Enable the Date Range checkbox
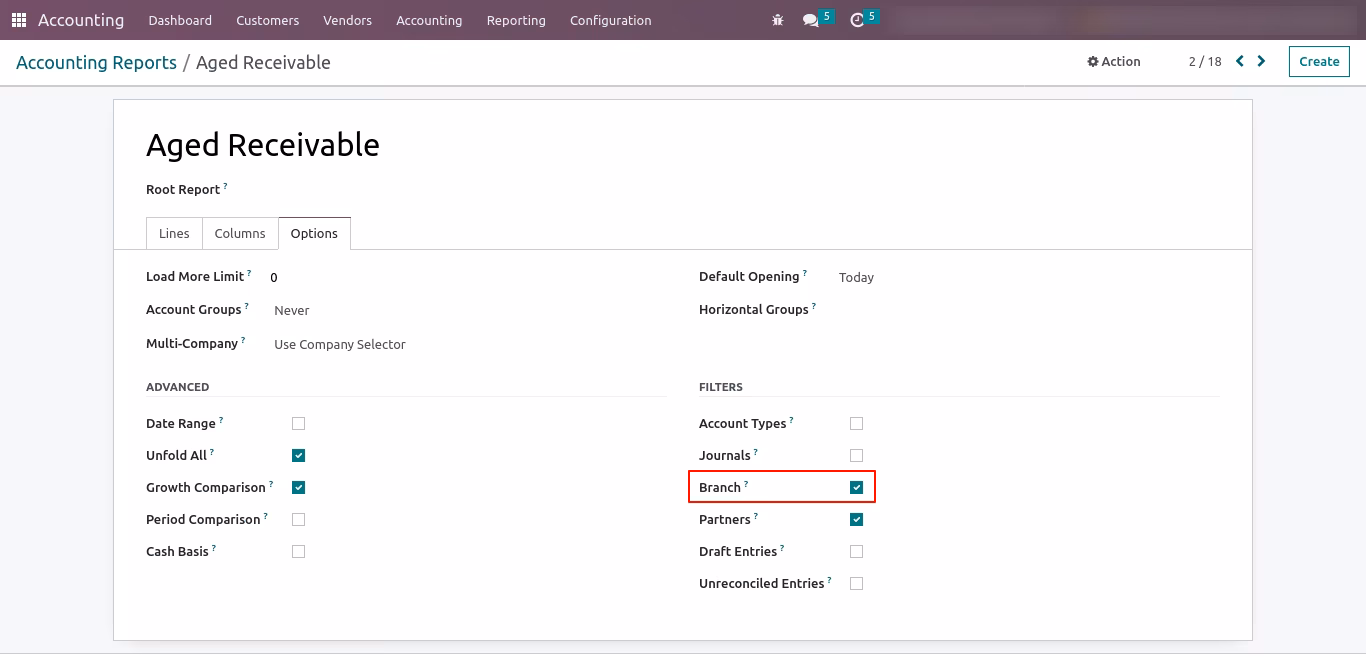 coord(298,423)
